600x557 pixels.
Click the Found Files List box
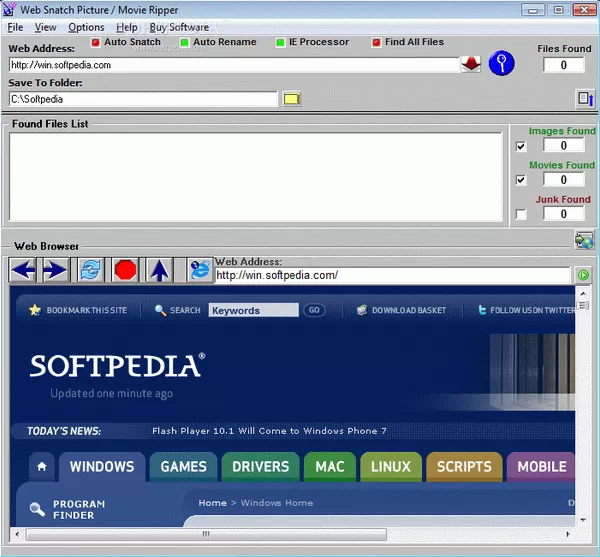pos(256,177)
